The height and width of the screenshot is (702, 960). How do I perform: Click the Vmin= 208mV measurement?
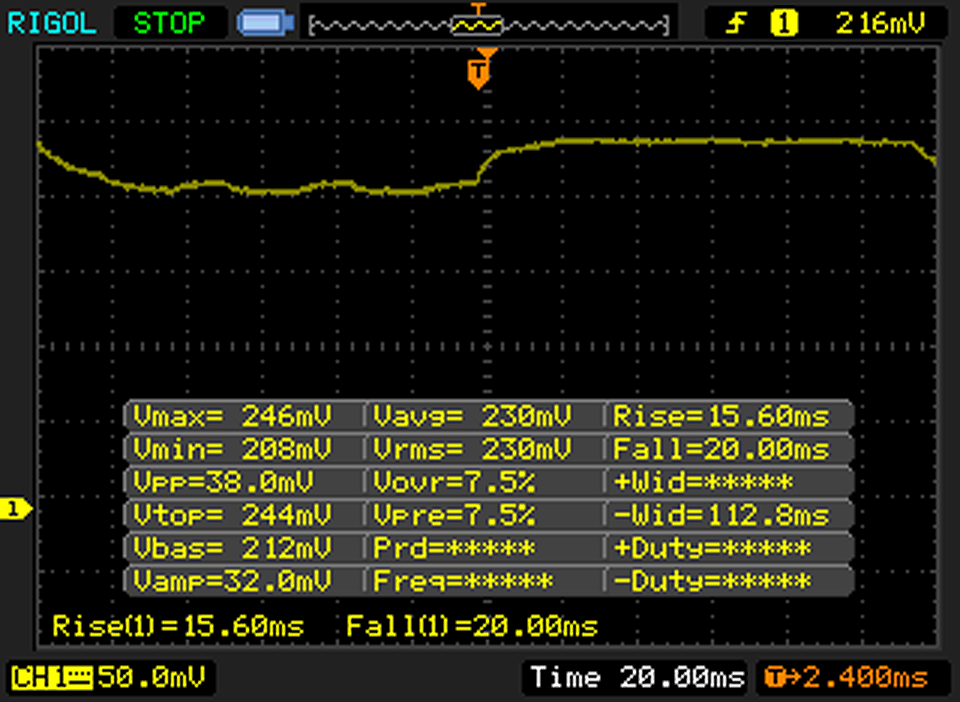click(x=232, y=449)
